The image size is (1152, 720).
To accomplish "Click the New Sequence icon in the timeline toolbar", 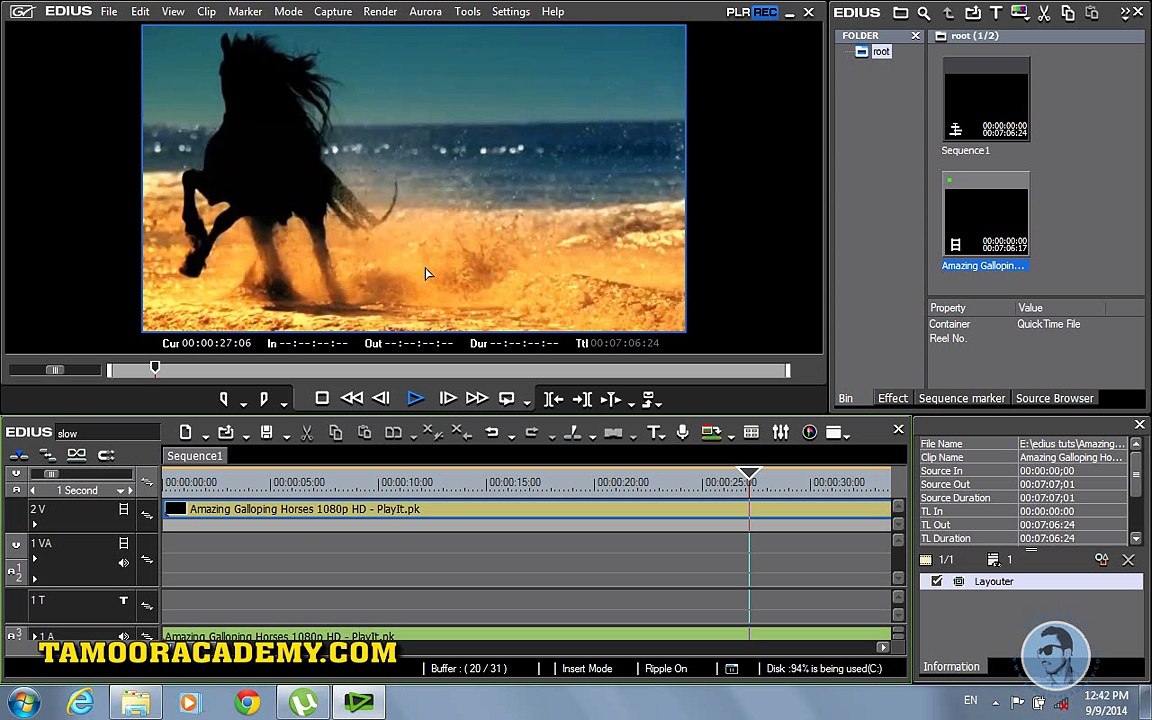I will tap(186, 433).
